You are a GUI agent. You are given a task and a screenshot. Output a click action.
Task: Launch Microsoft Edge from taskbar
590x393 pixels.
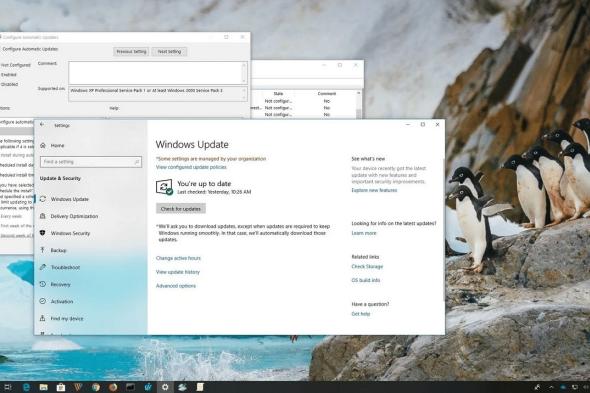coord(26,387)
